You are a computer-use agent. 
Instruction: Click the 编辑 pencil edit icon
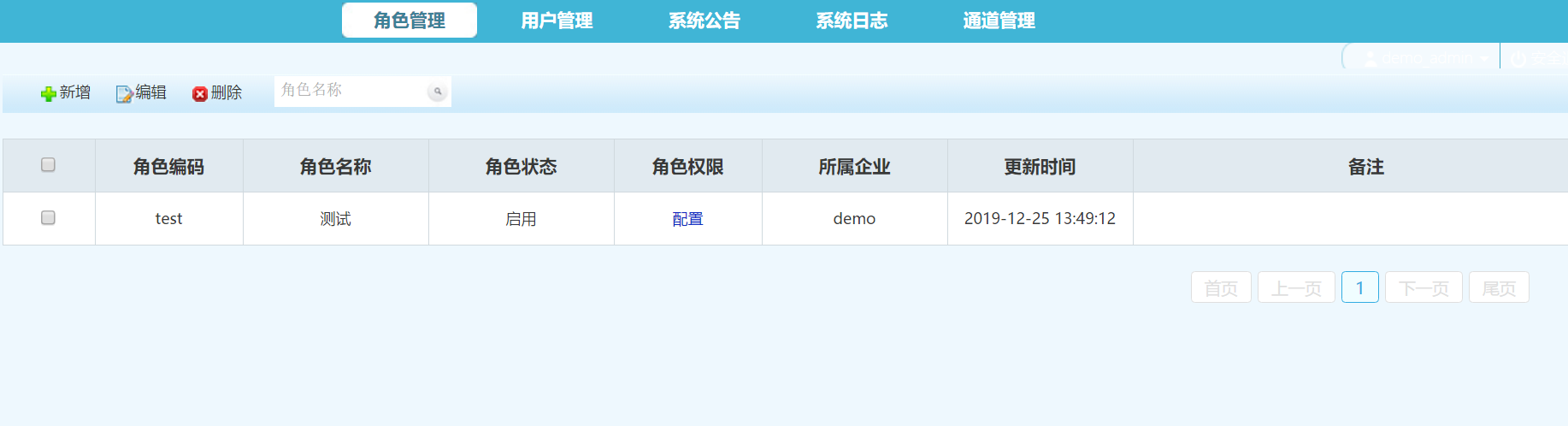(x=124, y=93)
